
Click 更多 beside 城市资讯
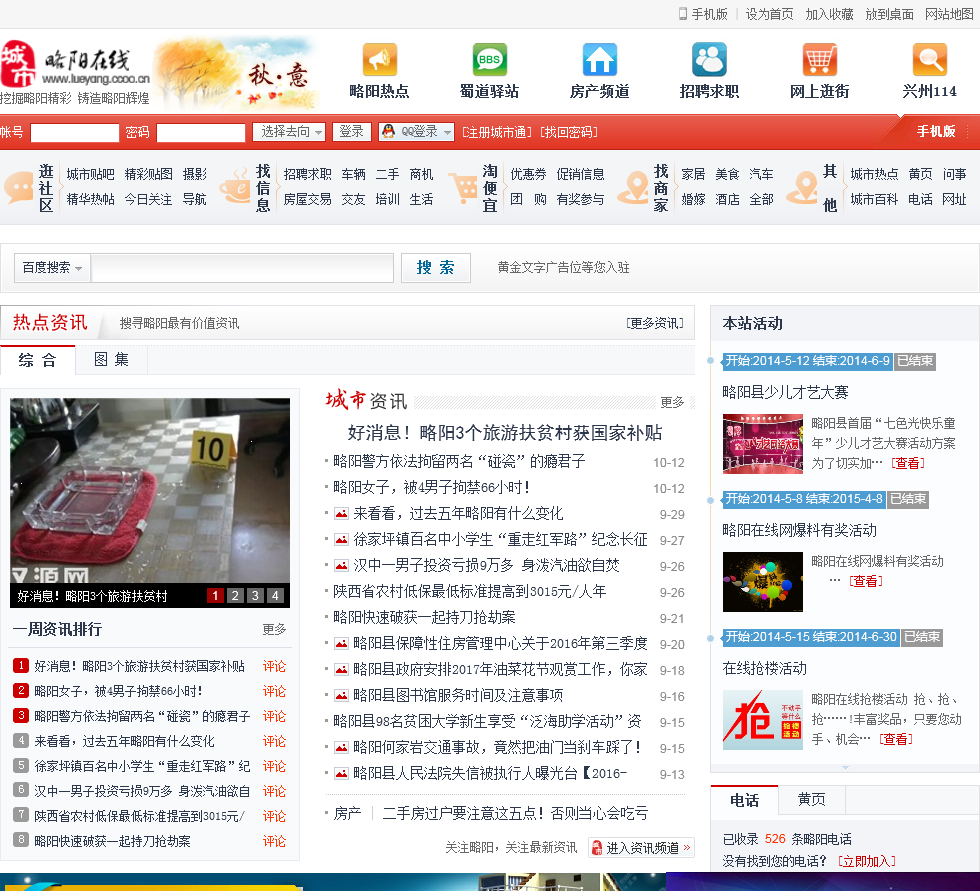(x=672, y=402)
